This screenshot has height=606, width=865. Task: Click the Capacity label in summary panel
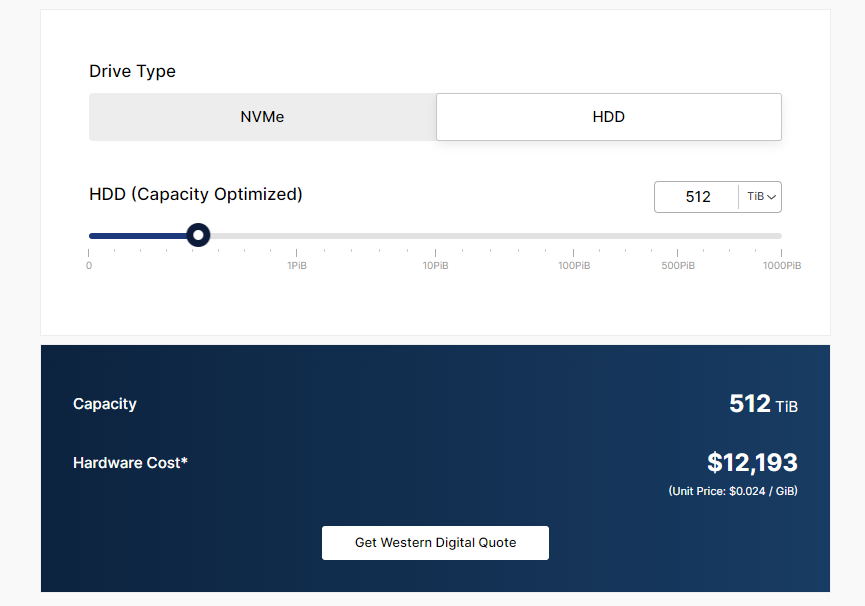(x=105, y=404)
